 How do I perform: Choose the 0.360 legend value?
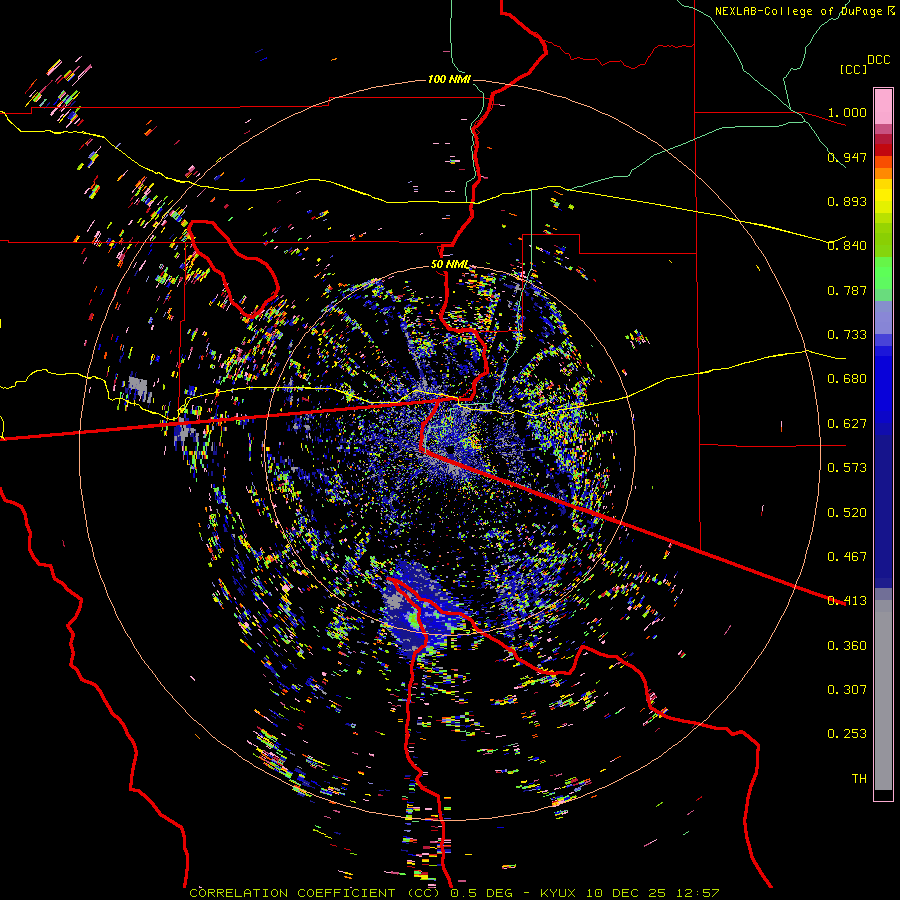point(847,646)
